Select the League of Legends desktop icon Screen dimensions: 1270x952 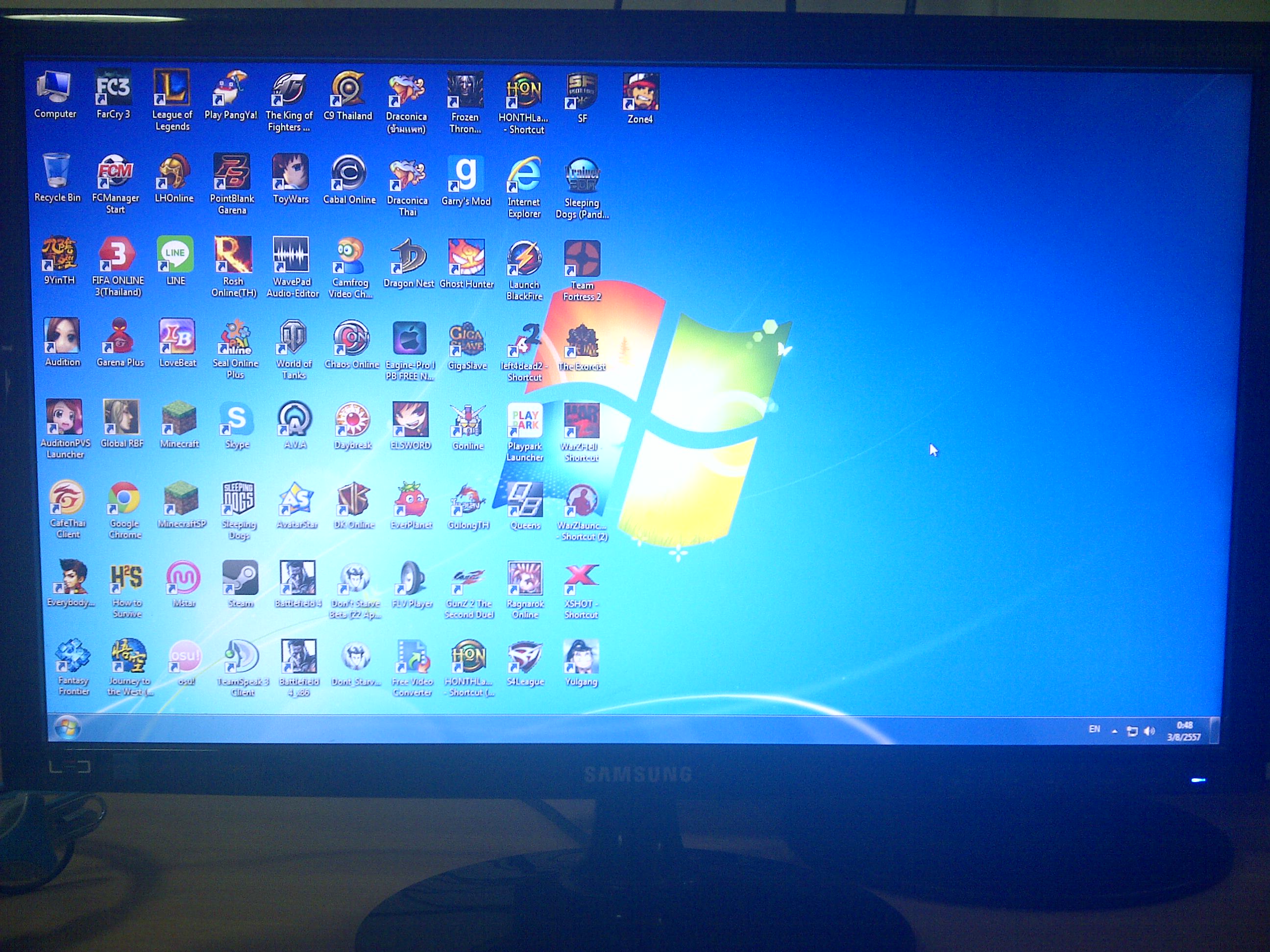coord(172,88)
